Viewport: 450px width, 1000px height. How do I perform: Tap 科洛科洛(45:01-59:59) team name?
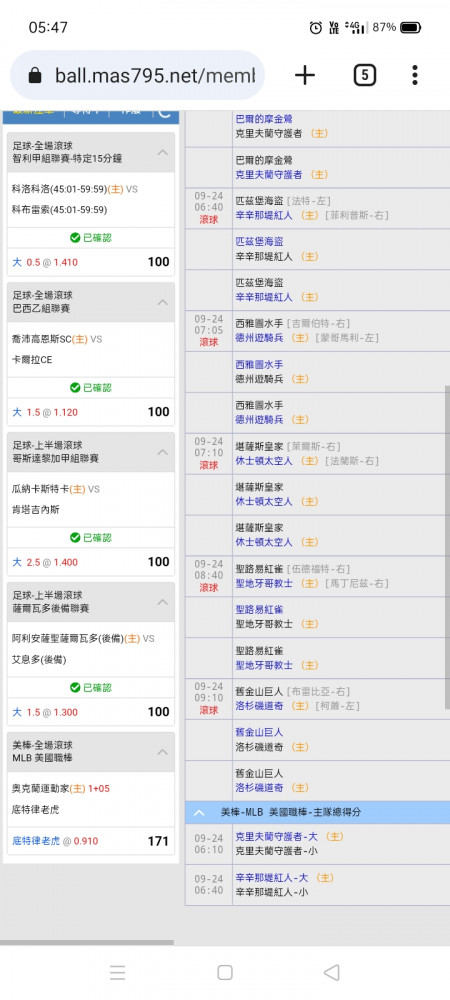point(59,189)
